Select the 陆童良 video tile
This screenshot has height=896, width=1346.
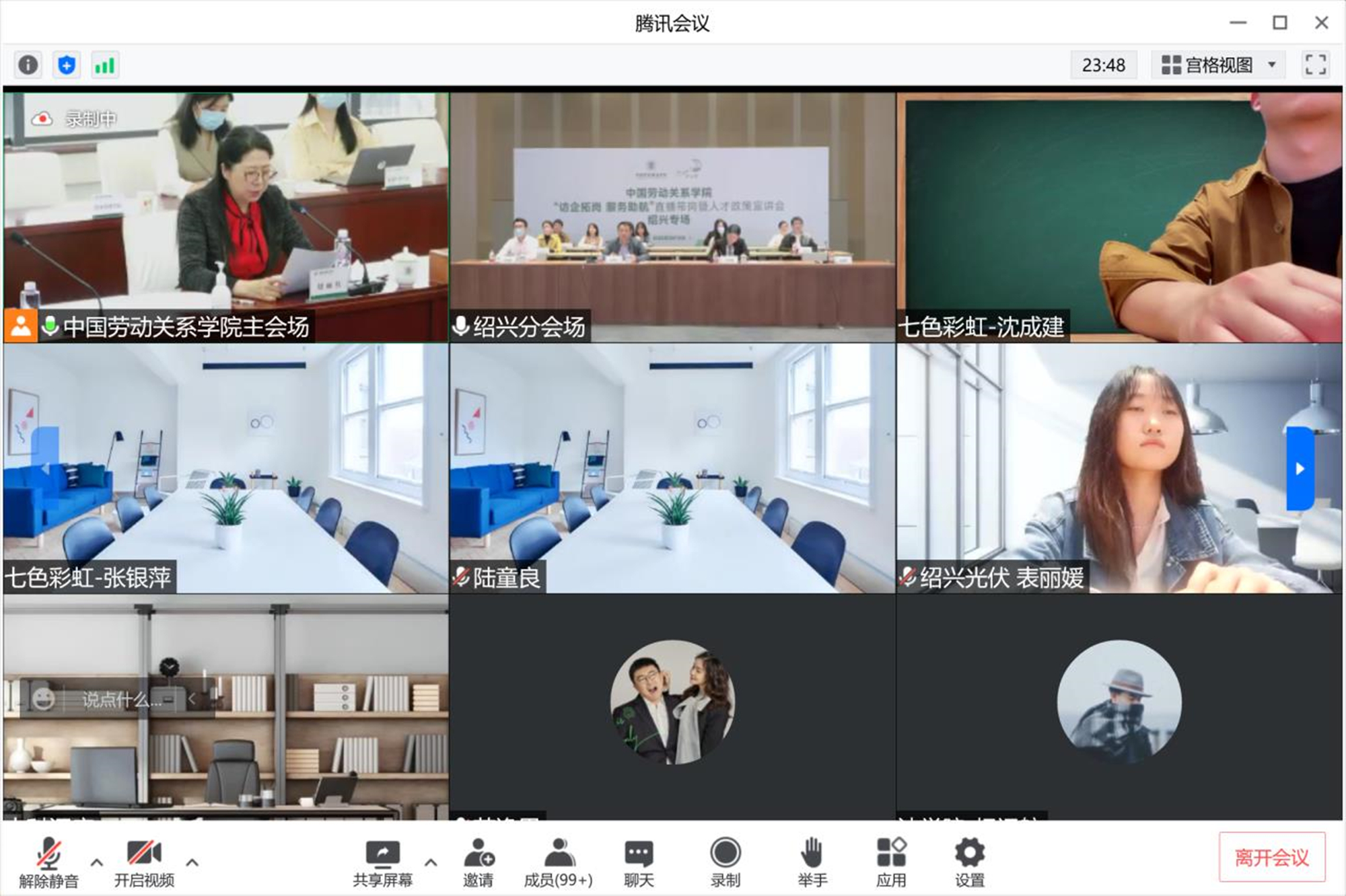672,468
